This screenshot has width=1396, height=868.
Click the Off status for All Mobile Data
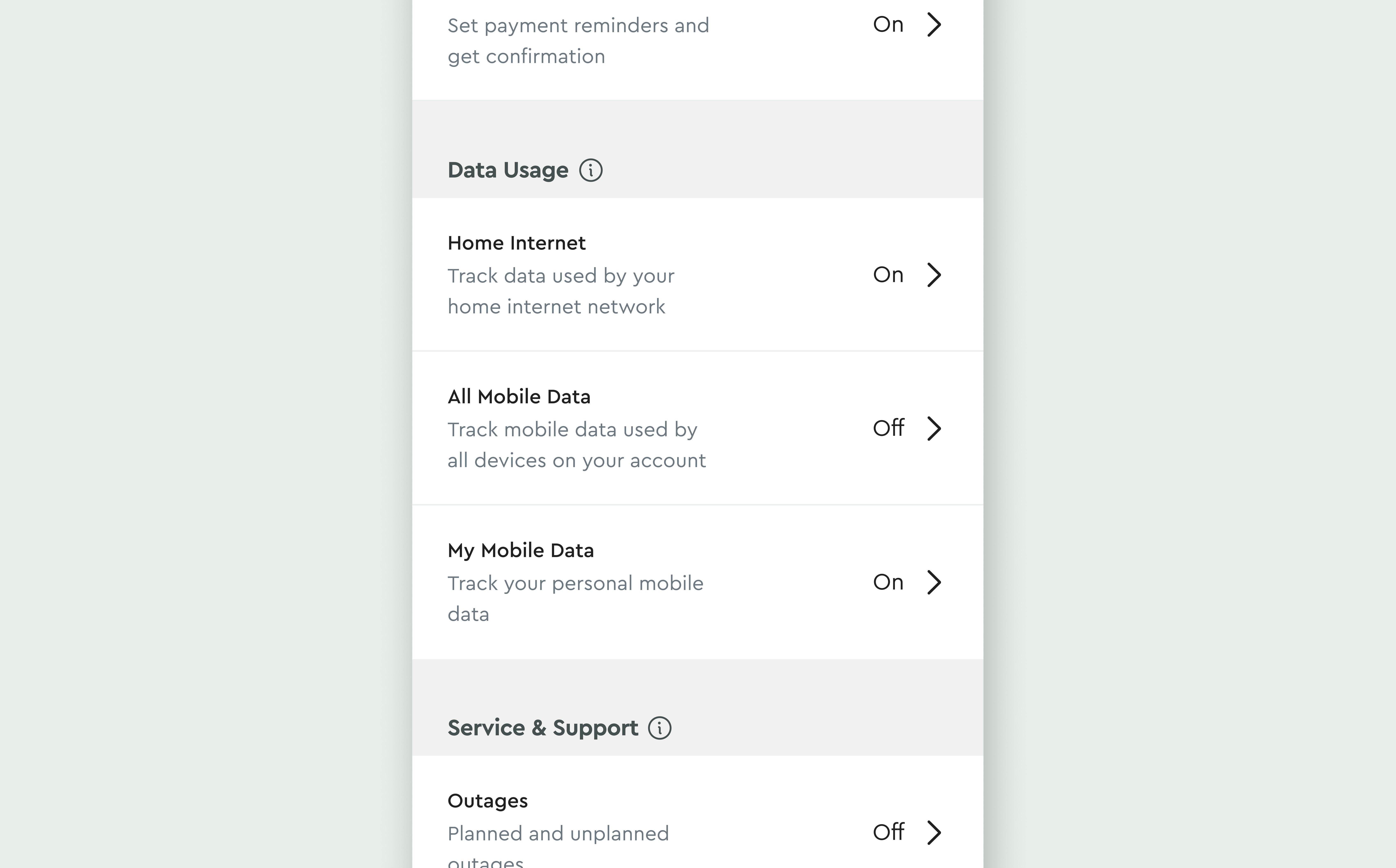point(888,428)
